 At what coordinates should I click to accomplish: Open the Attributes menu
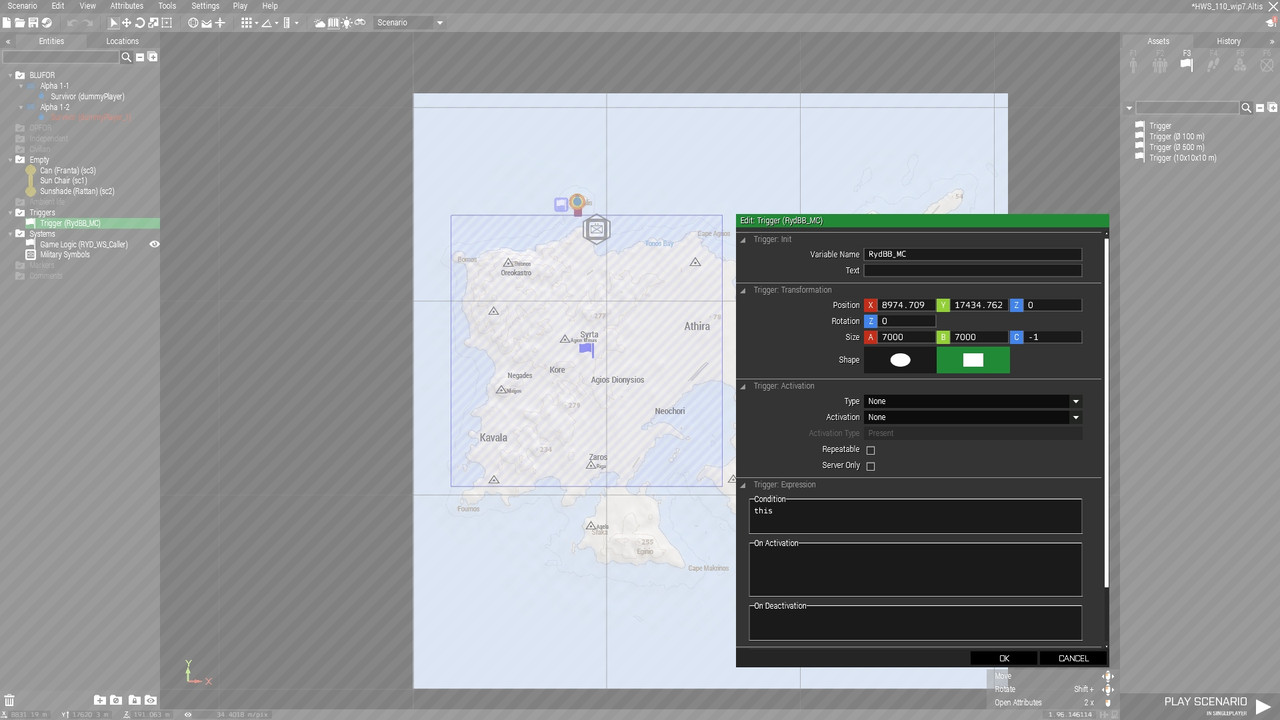(x=127, y=6)
